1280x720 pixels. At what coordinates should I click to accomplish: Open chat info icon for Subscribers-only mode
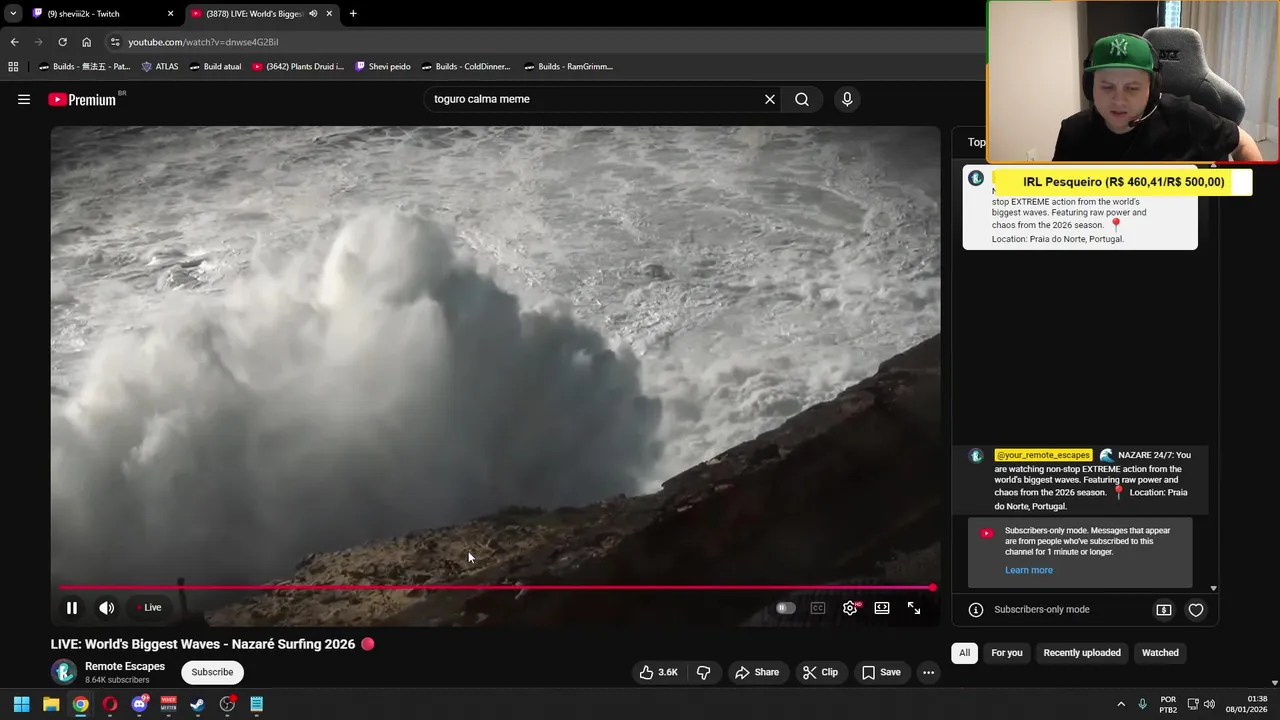point(976,609)
